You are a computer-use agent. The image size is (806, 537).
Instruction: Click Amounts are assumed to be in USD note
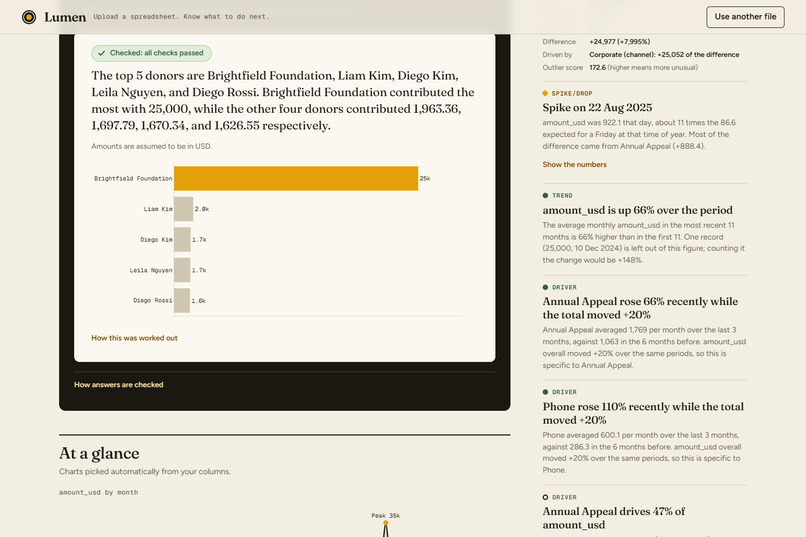coord(152,146)
